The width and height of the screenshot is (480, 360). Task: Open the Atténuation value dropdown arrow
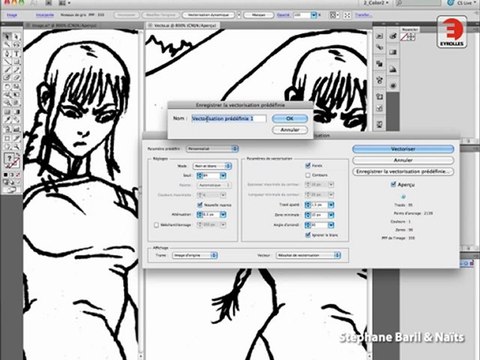click(223, 215)
